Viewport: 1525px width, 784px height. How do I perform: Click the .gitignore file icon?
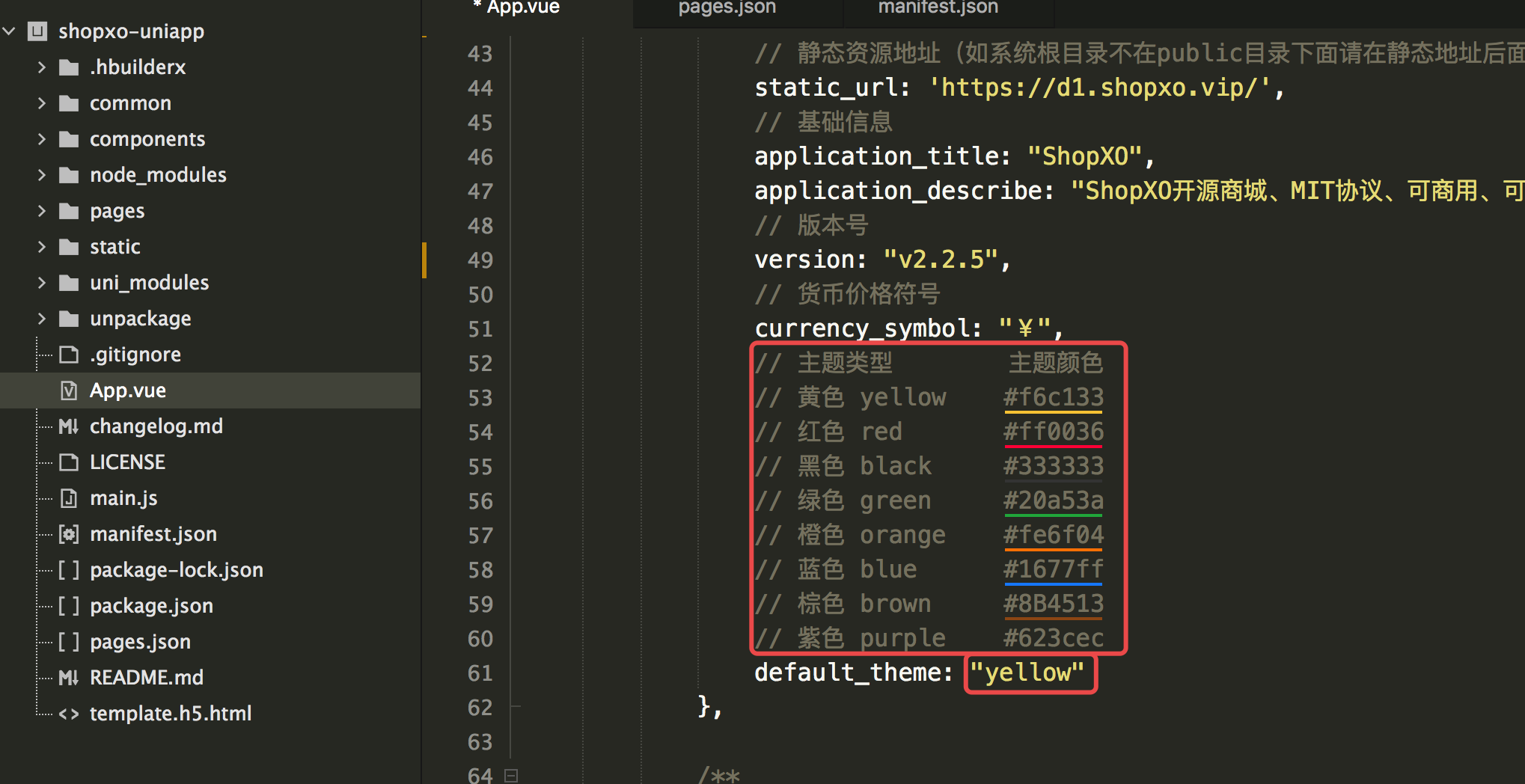(x=69, y=355)
